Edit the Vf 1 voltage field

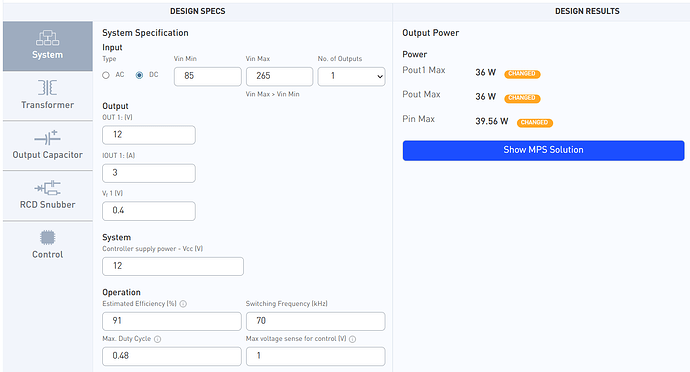pyautogui.click(x=149, y=211)
